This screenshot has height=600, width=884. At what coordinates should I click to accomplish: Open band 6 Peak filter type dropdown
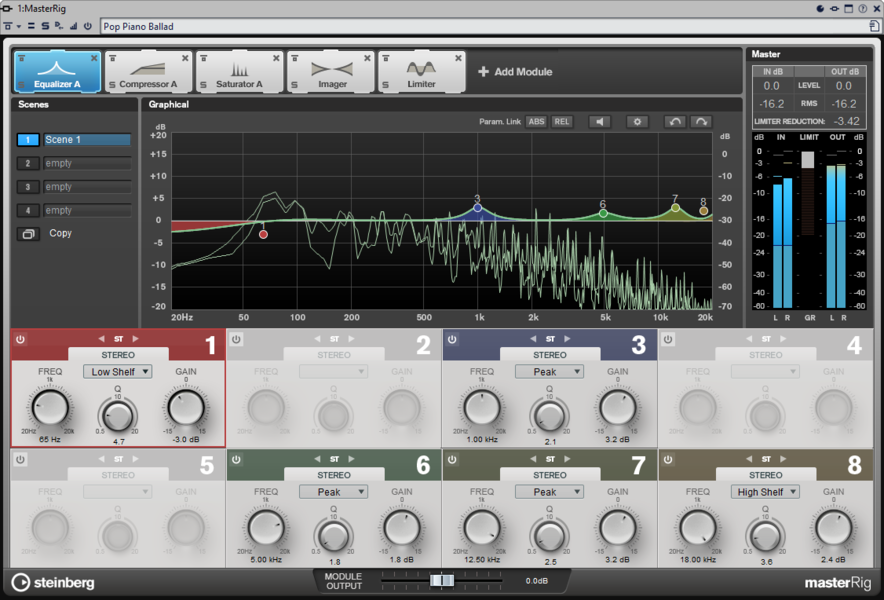coord(334,492)
